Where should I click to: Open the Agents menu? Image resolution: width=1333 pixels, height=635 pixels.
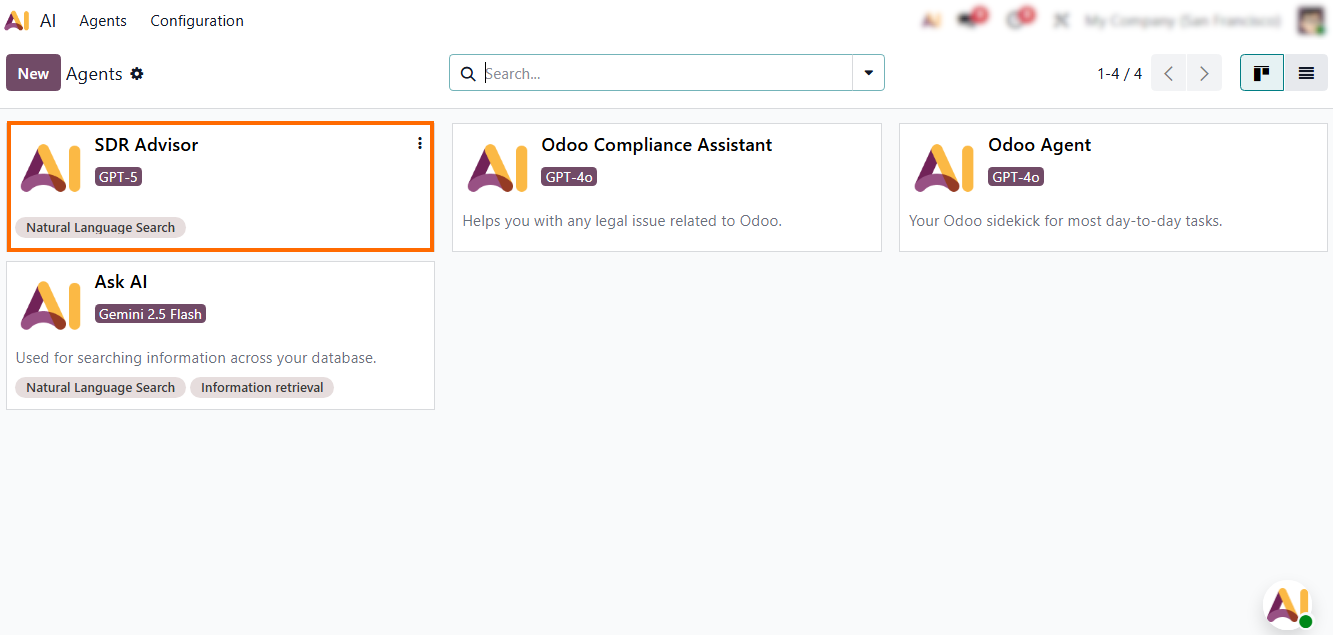coord(103,20)
